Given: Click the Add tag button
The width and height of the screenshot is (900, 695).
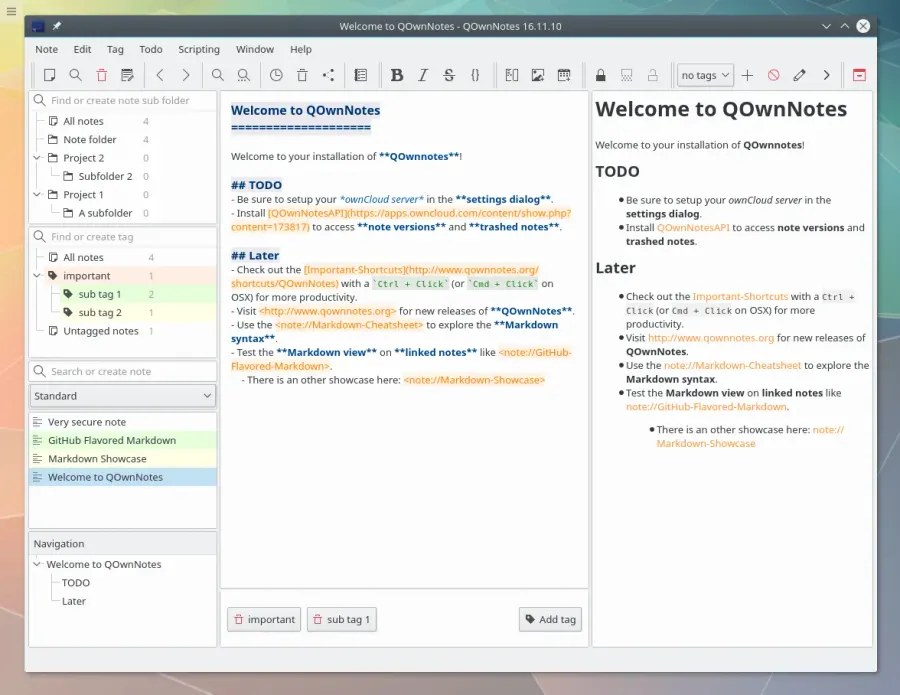Looking at the screenshot, I should tap(550, 619).
